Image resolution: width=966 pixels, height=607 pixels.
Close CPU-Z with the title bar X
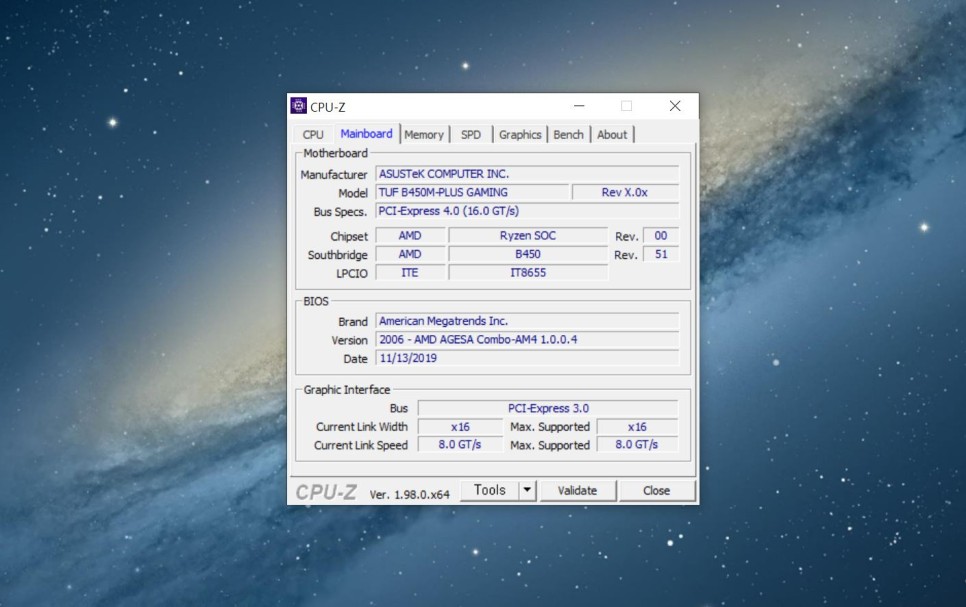point(675,106)
